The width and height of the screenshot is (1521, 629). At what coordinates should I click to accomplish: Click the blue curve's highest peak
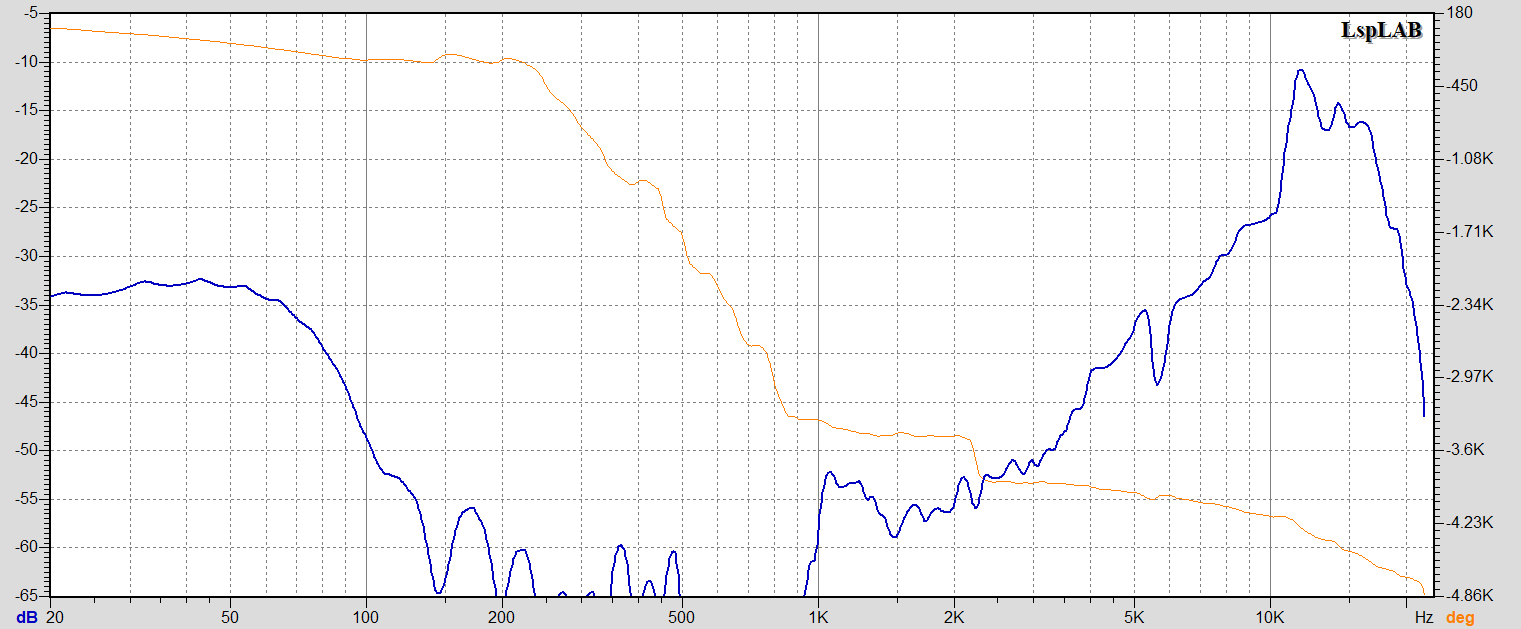pos(1300,70)
